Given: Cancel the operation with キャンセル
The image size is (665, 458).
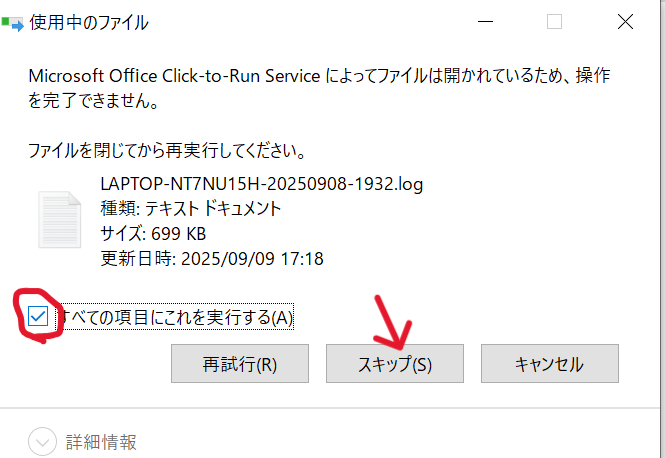Looking at the screenshot, I should (550, 363).
